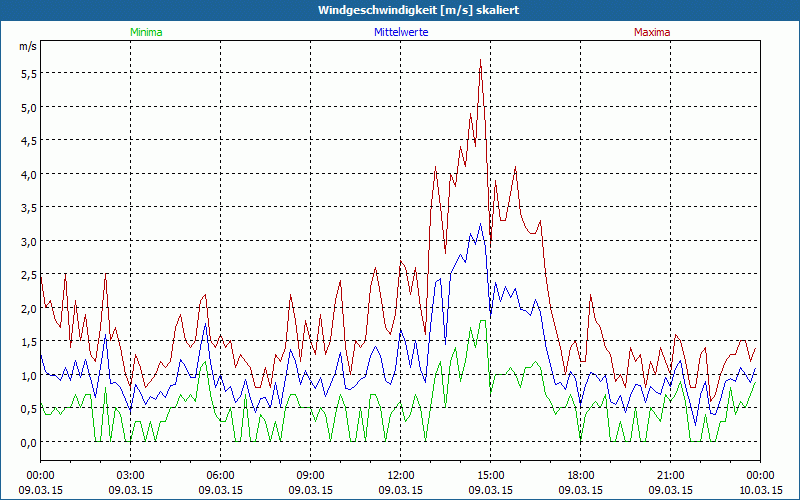This screenshot has width=800, height=500.
Task: Click the "2,5" y-axis value
Action: 29,275
